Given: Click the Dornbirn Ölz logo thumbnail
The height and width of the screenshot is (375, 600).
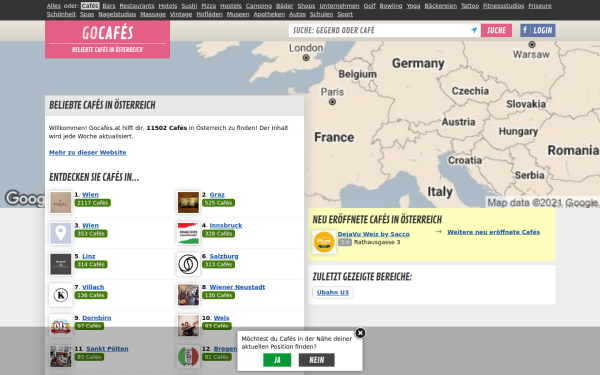Looking at the screenshot, I should [60, 326].
